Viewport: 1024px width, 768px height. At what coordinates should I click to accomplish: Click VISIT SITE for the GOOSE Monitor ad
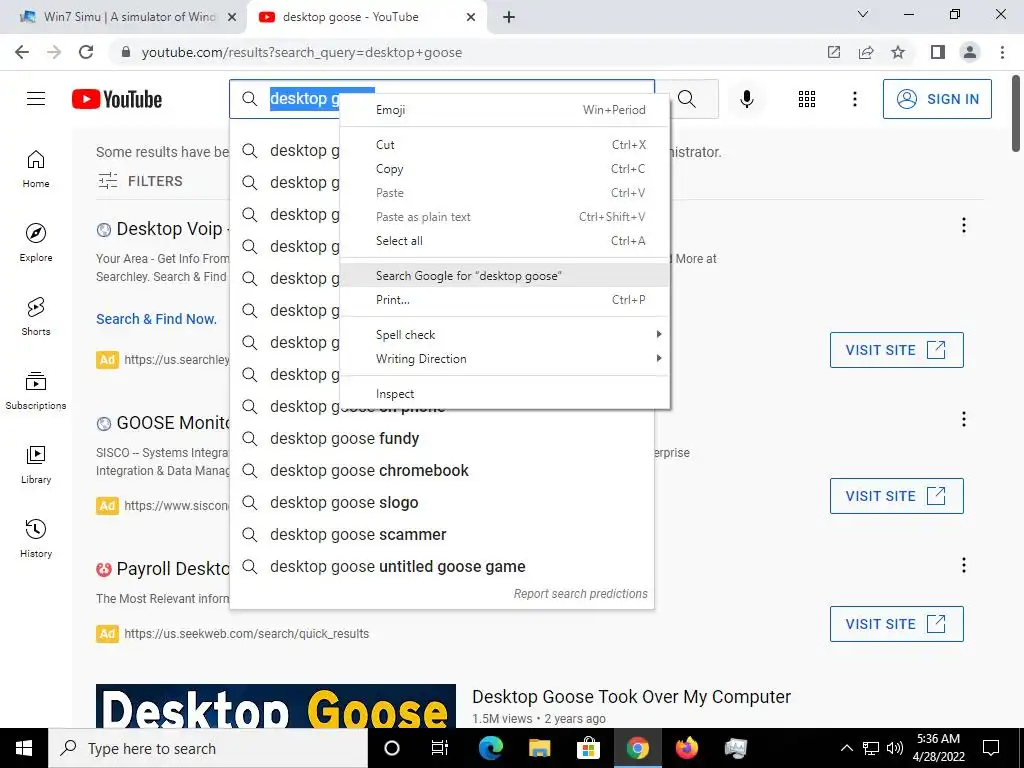coord(897,496)
